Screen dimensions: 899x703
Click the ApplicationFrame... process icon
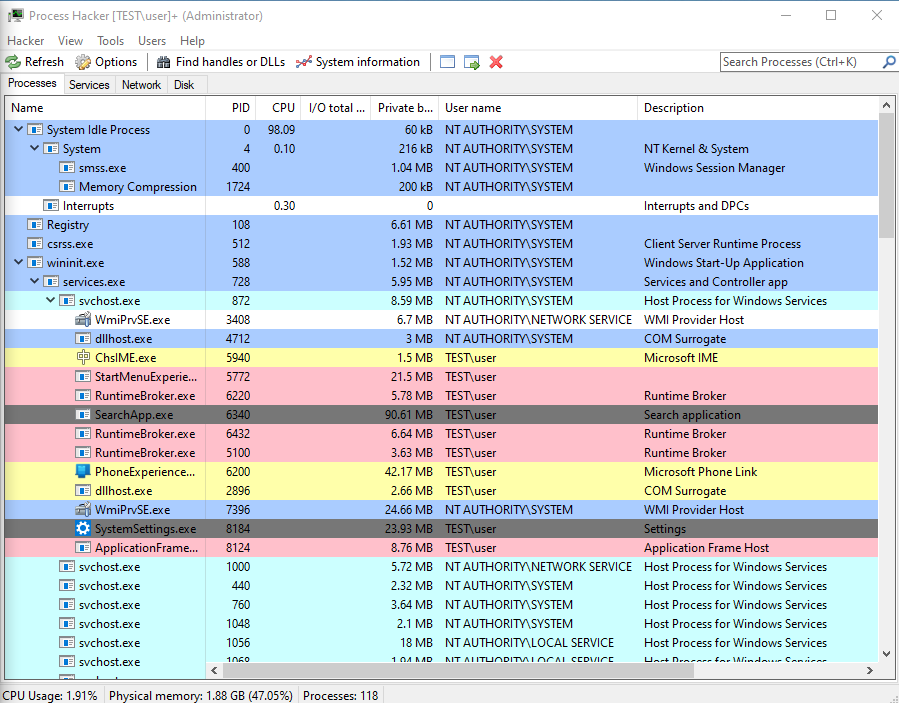pos(83,548)
